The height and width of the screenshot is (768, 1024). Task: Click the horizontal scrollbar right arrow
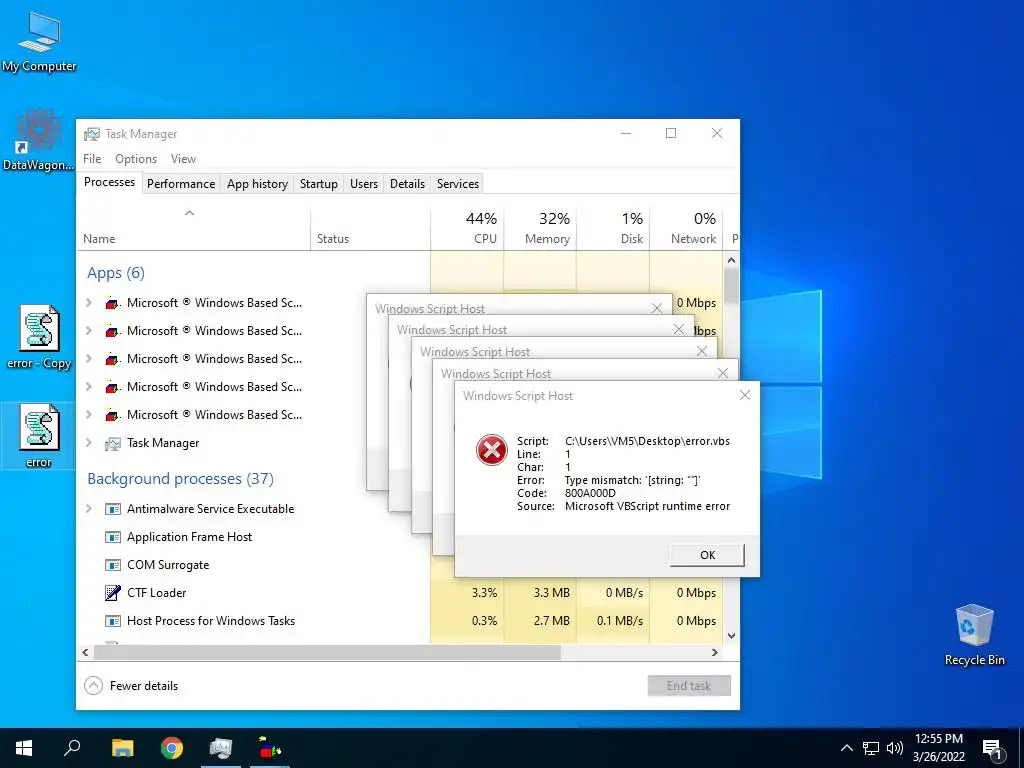714,652
